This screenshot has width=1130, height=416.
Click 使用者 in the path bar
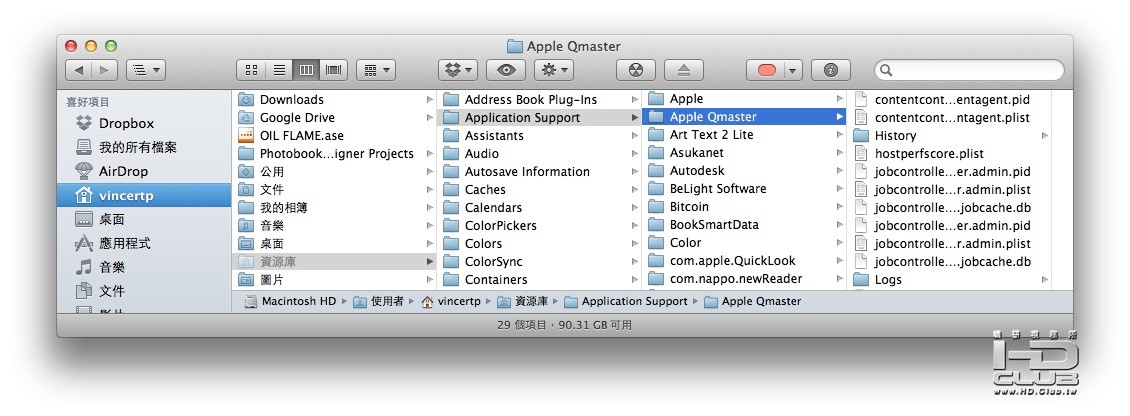[378, 301]
